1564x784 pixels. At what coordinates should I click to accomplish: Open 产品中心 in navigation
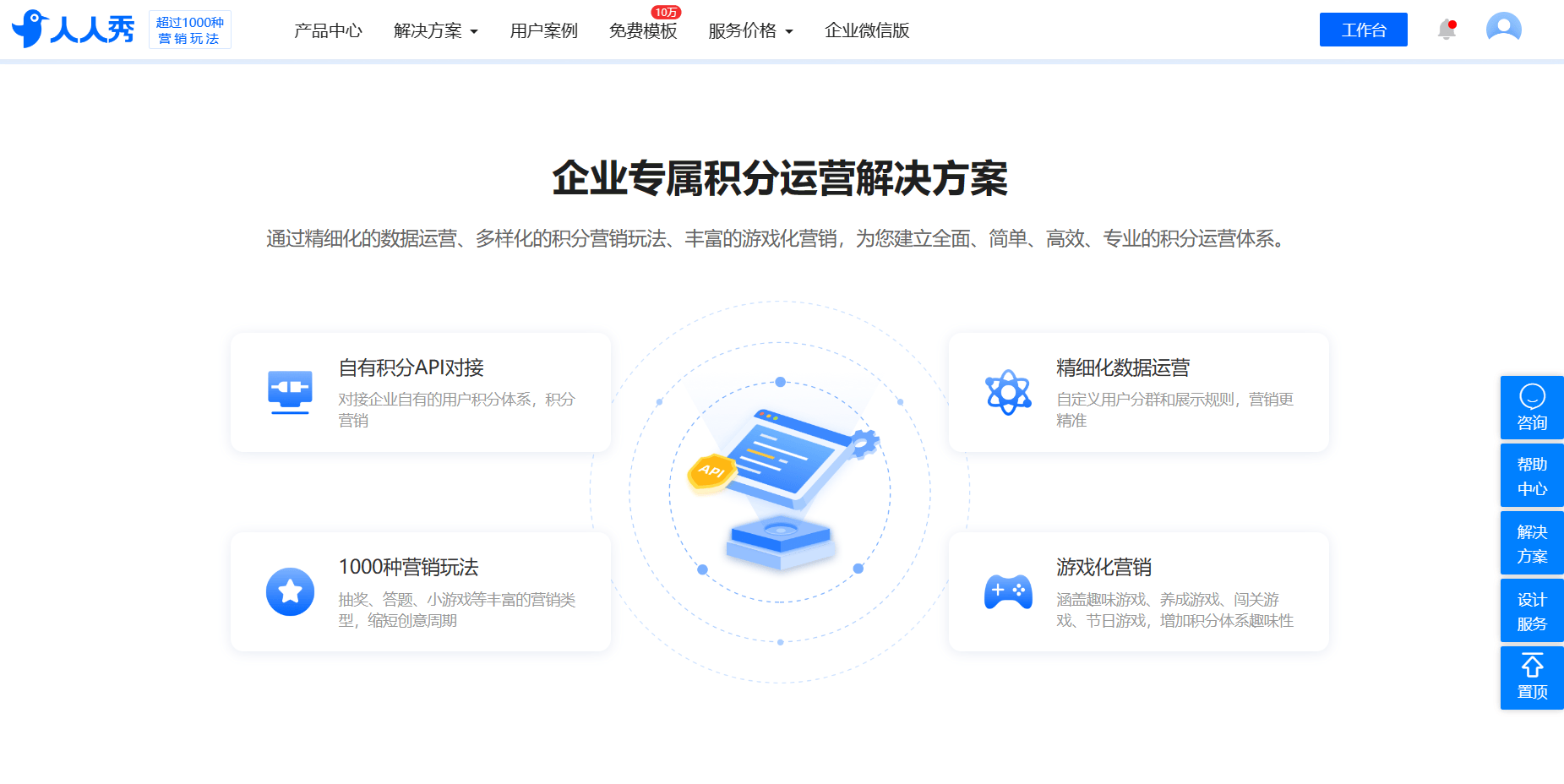[328, 30]
